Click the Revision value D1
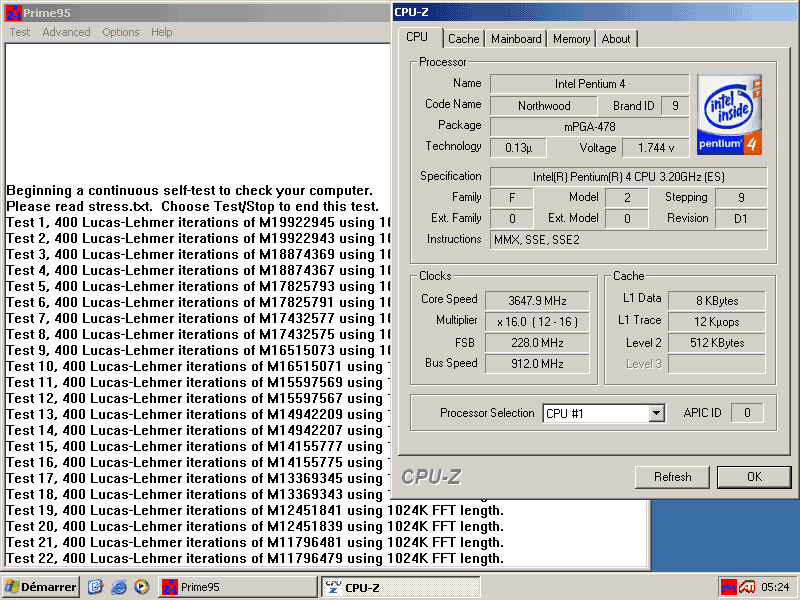The height and width of the screenshot is (600, 800). pyautogui.click(x=741, y=219)
